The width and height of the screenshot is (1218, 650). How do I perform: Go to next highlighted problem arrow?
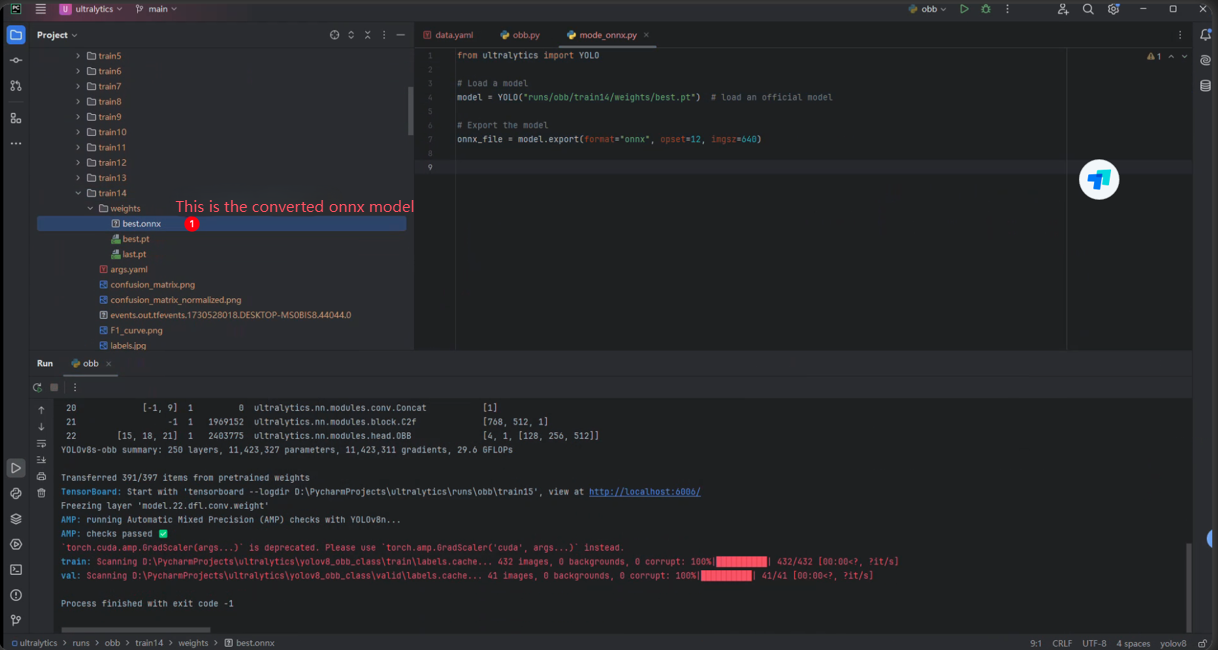point(1184,57)
